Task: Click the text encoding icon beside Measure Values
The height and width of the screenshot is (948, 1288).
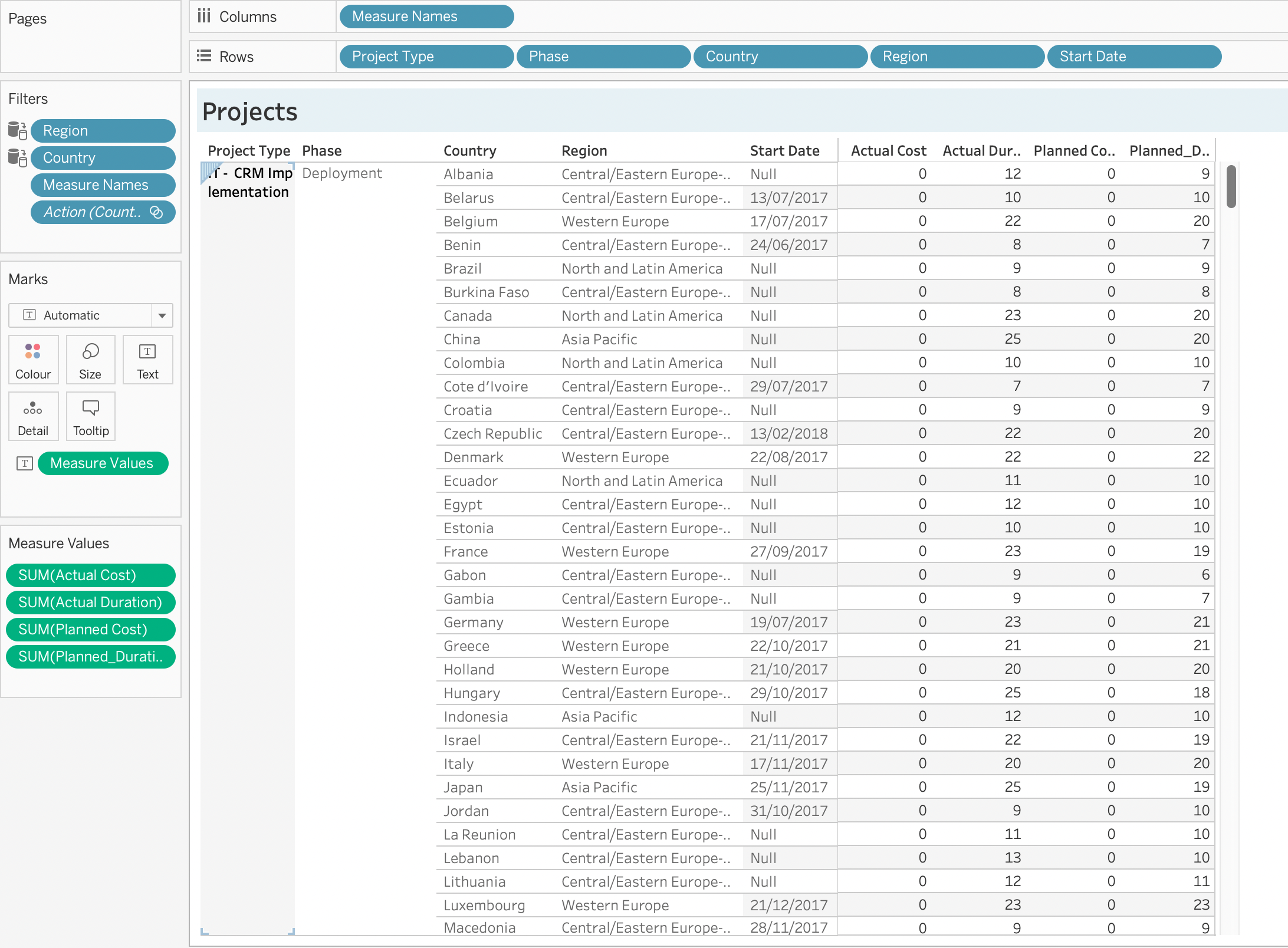Action: tap(24, 463)
